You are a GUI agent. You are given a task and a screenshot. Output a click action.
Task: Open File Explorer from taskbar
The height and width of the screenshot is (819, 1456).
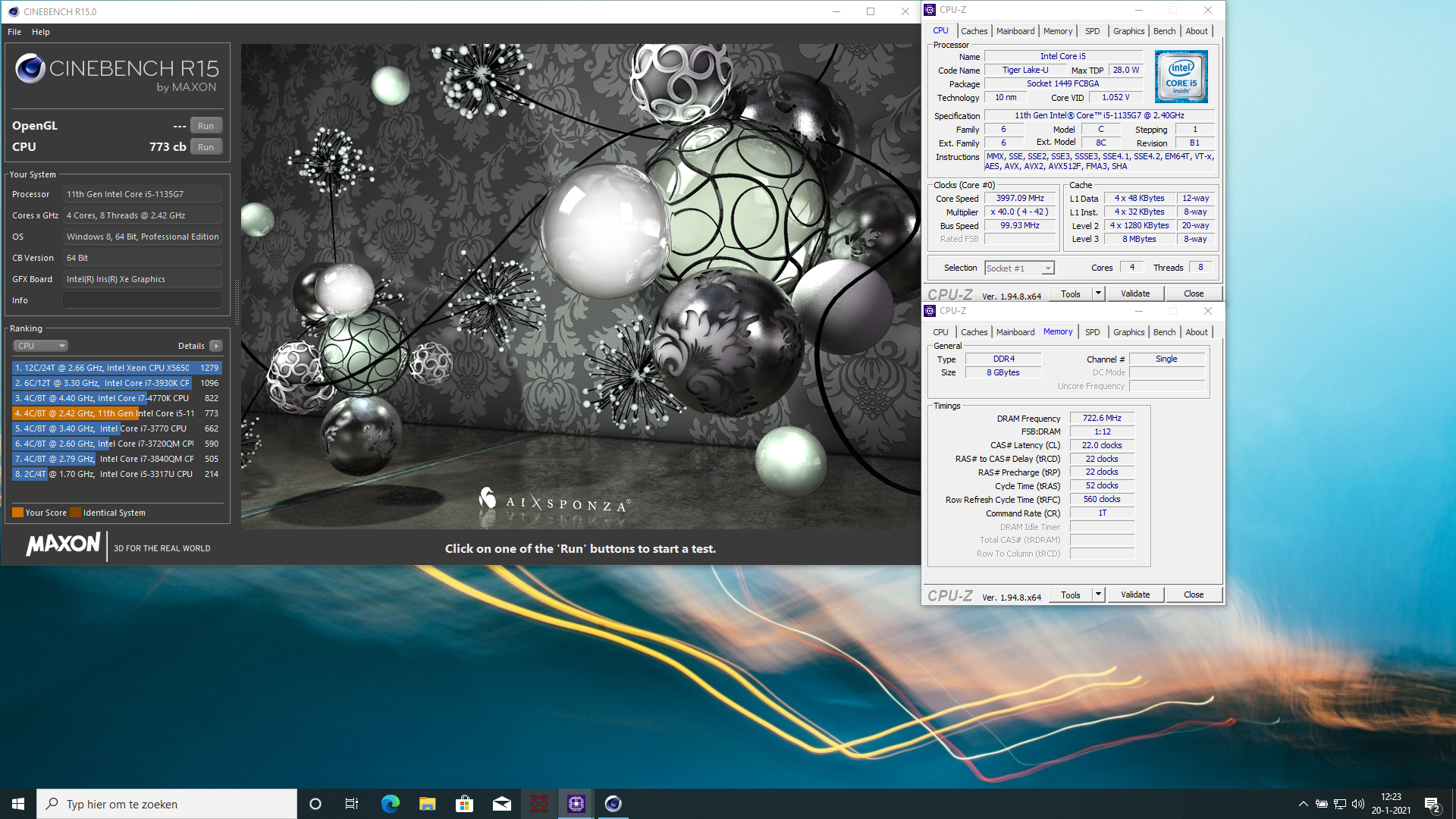tap(428, 804)
